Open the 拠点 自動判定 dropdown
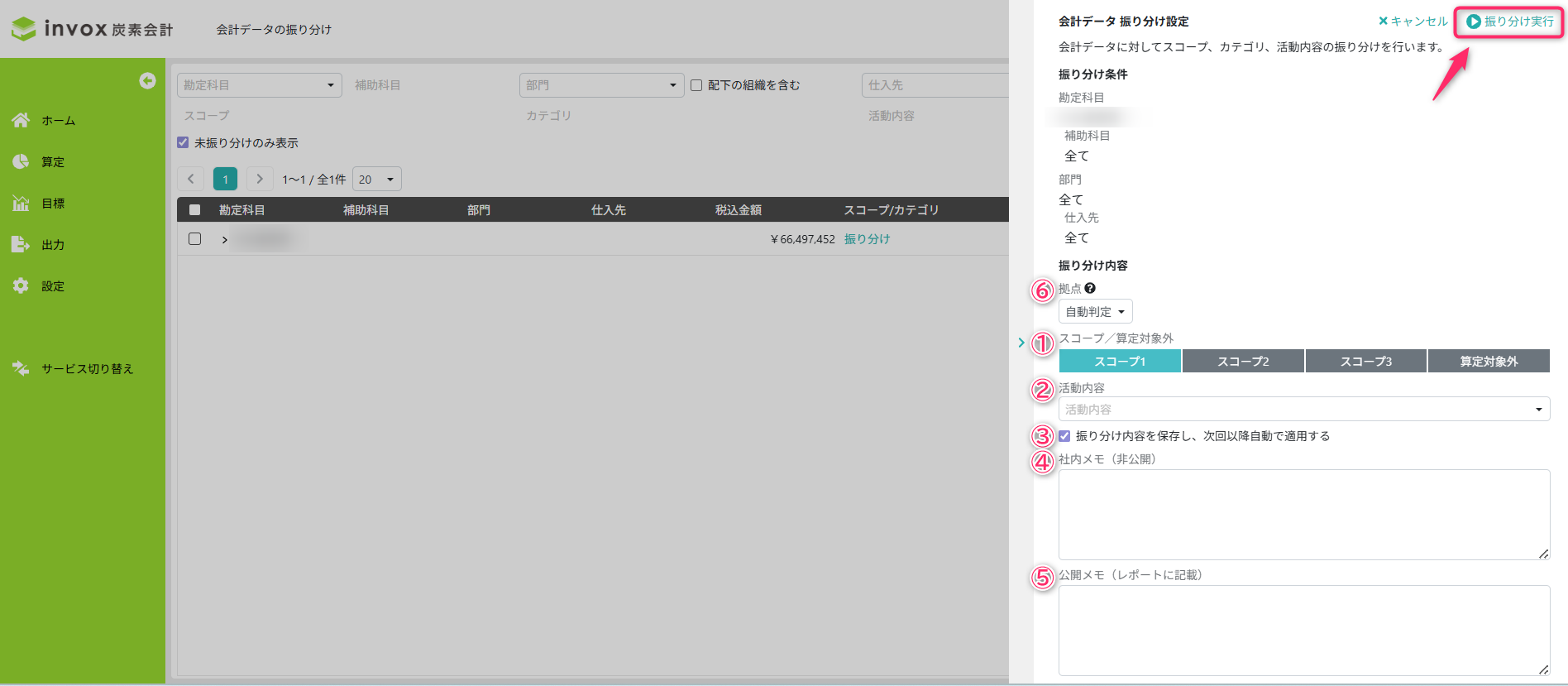This screenshot has width=1568, height=686. pos(1095,312)
